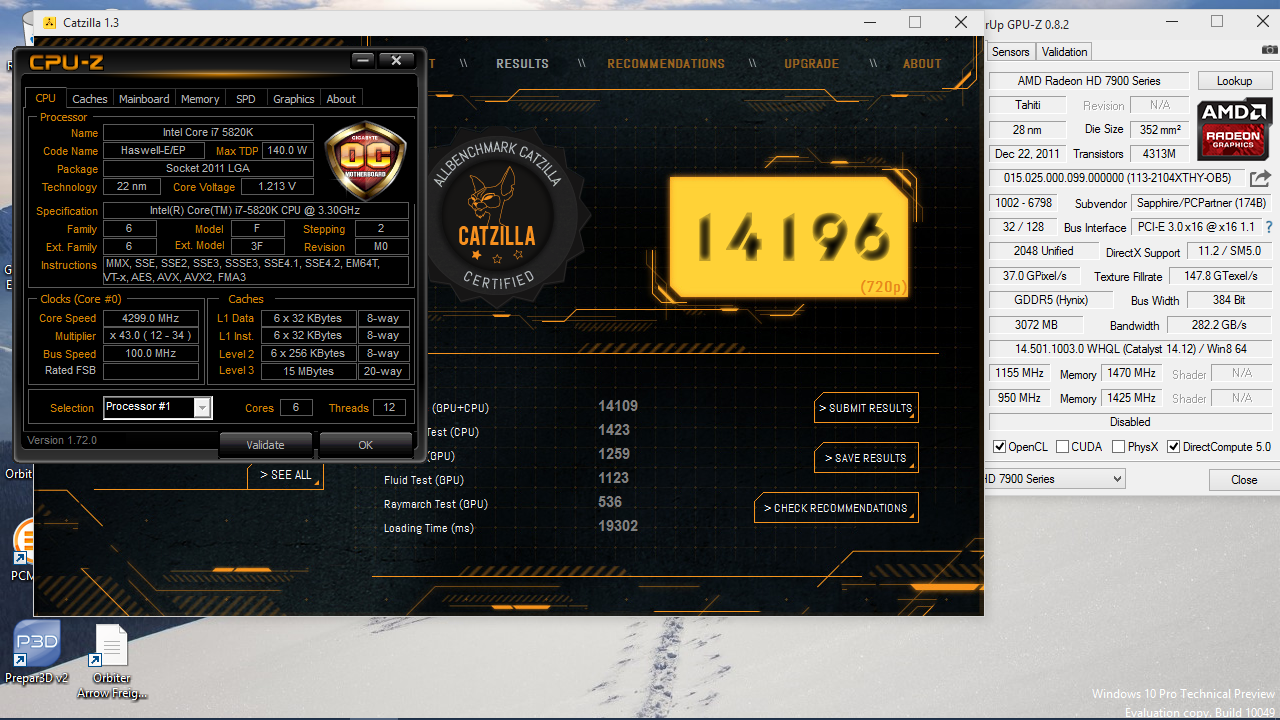
Task: Click the GPU-Z BIOS share arrow icon
Action: click(1261, 178)
